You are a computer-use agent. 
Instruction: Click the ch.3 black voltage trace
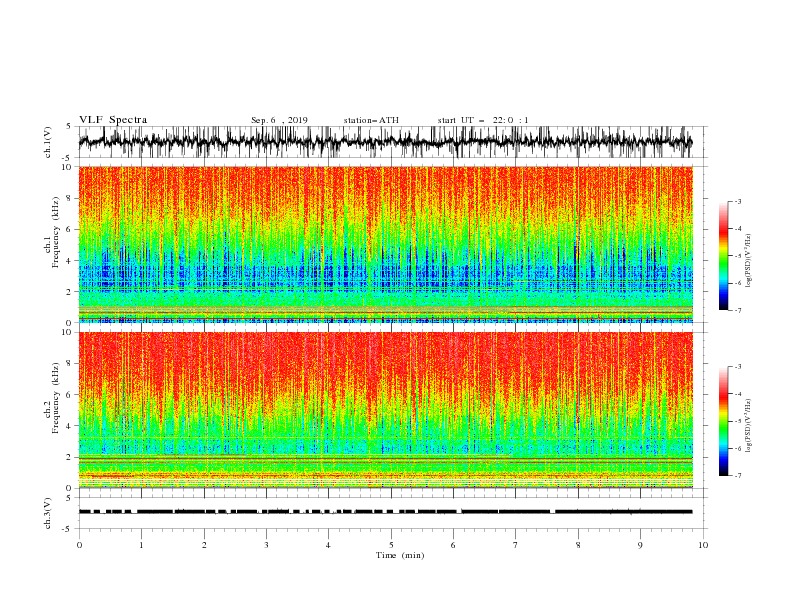[385, 512]
